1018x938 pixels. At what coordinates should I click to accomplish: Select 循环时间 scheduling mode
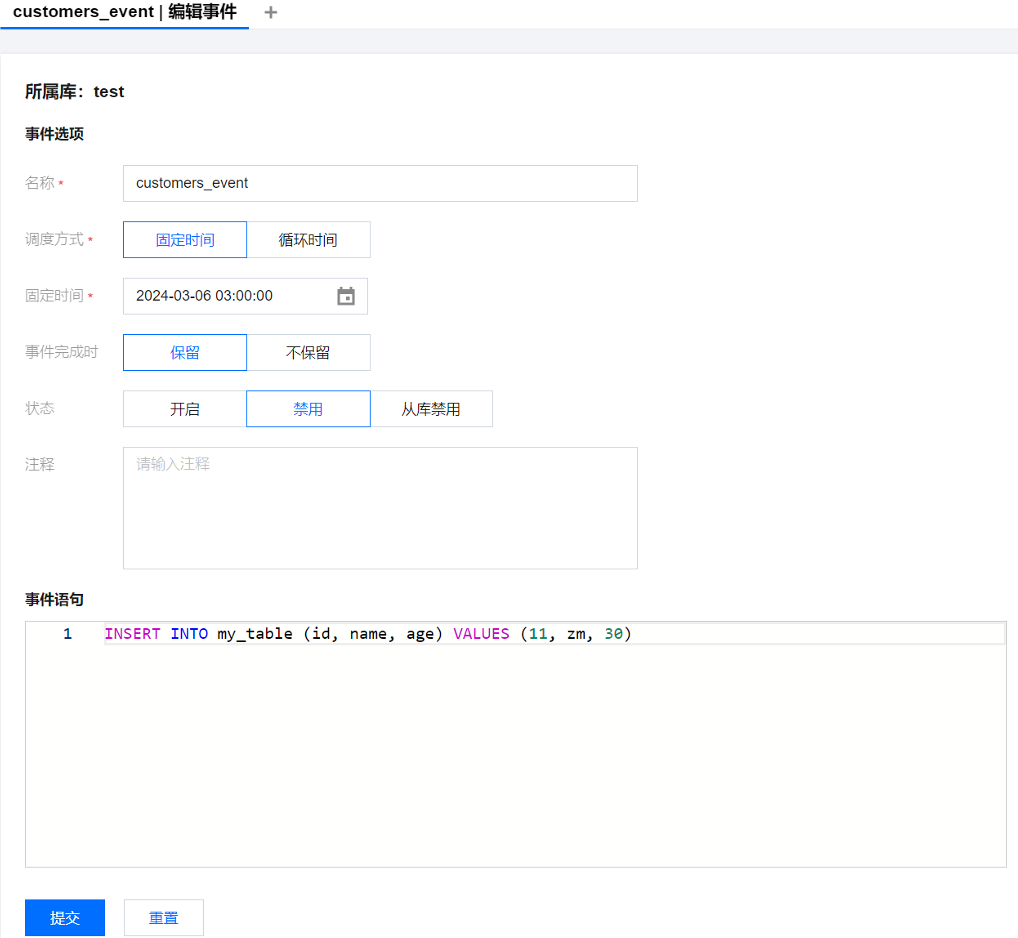click(308, 240)
